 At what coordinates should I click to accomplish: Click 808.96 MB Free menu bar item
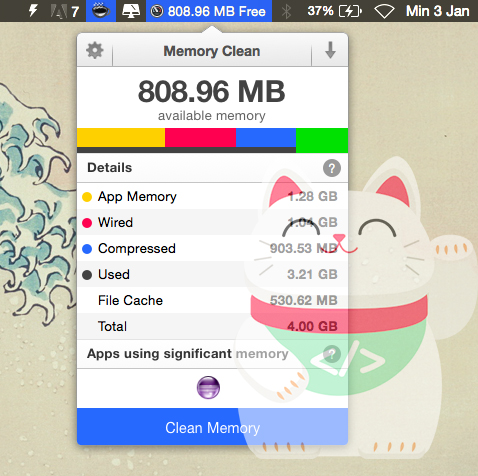tap(209, 11)
